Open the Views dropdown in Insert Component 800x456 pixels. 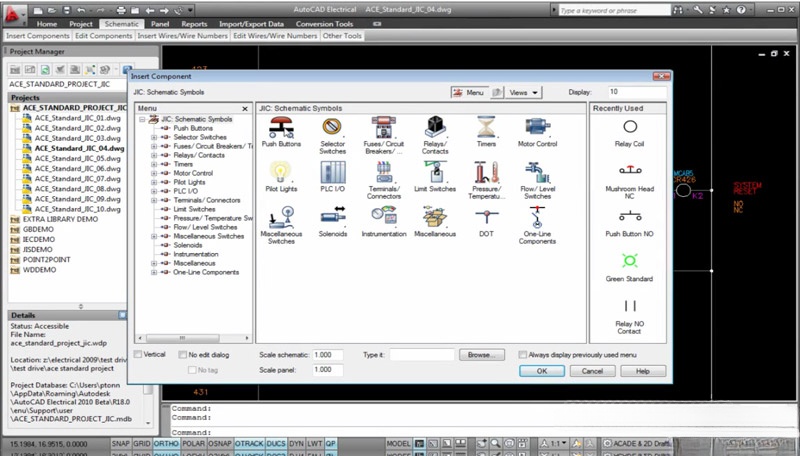[523, 92]
